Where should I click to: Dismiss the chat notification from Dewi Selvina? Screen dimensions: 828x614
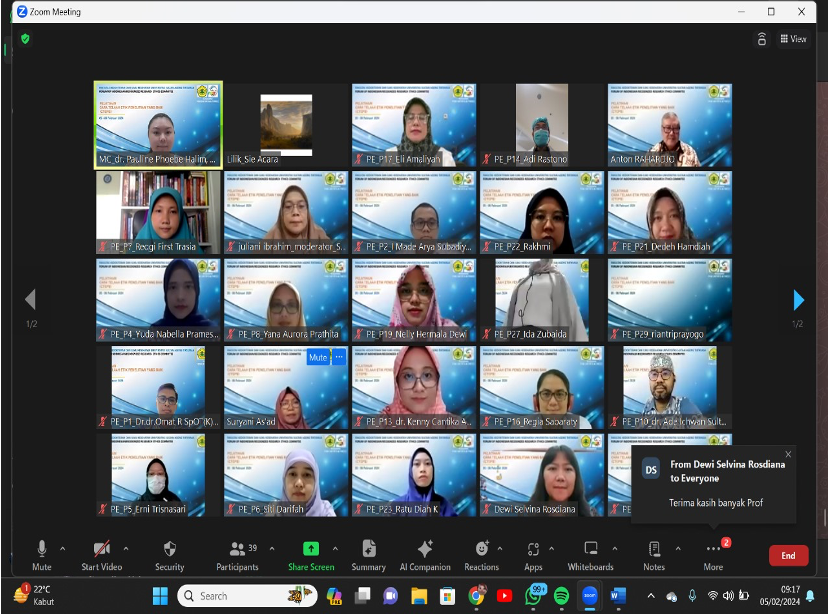pos(788,454)
